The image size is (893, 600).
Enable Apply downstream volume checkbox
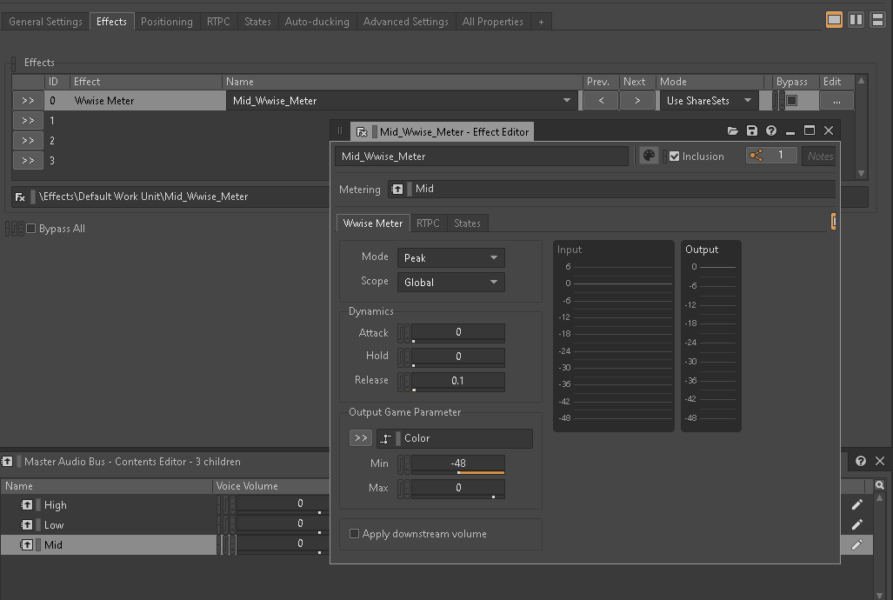(354, 534)
